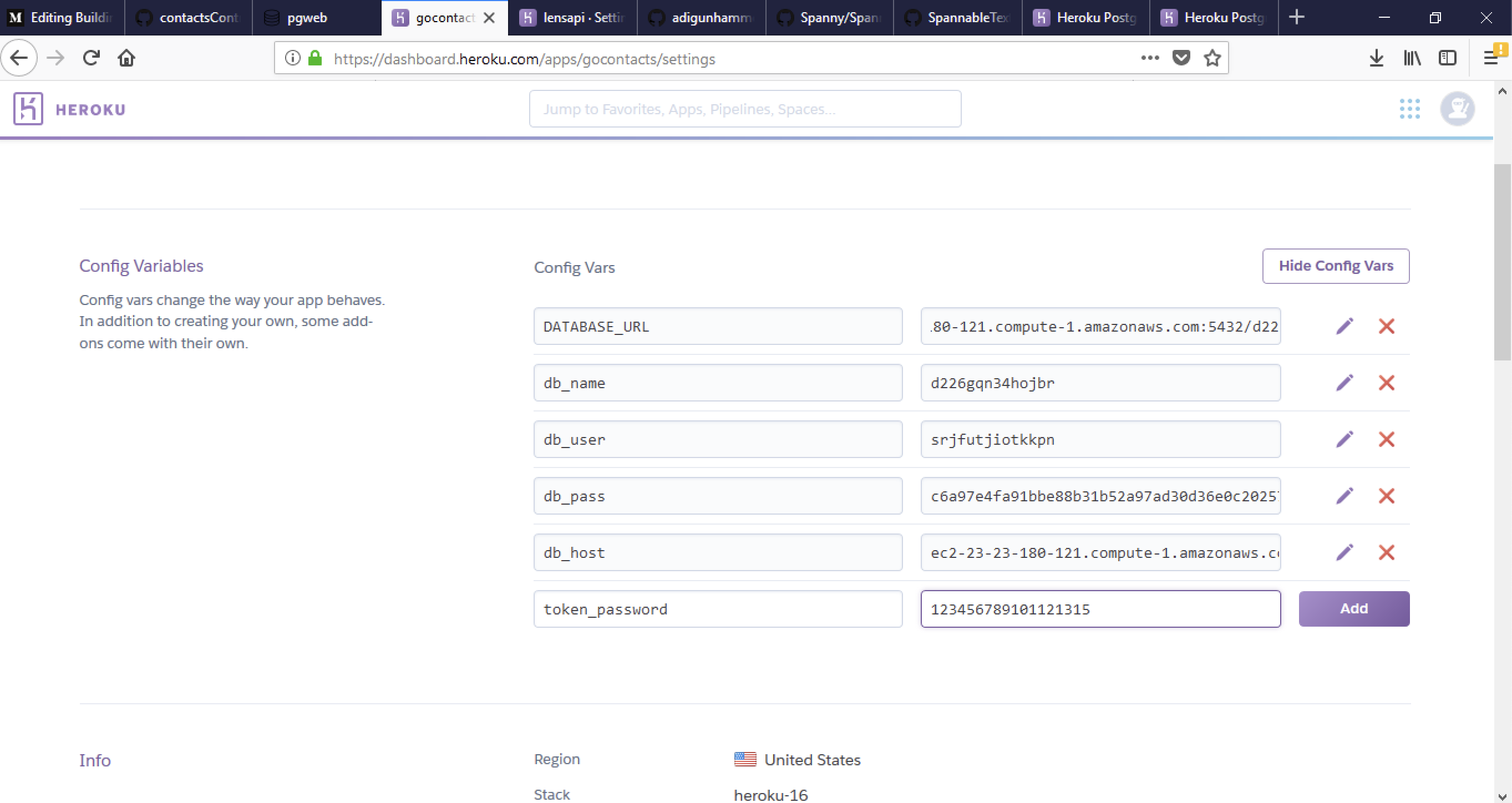
Task: Bookmark this page with star icon
Action: (1212, 58)
